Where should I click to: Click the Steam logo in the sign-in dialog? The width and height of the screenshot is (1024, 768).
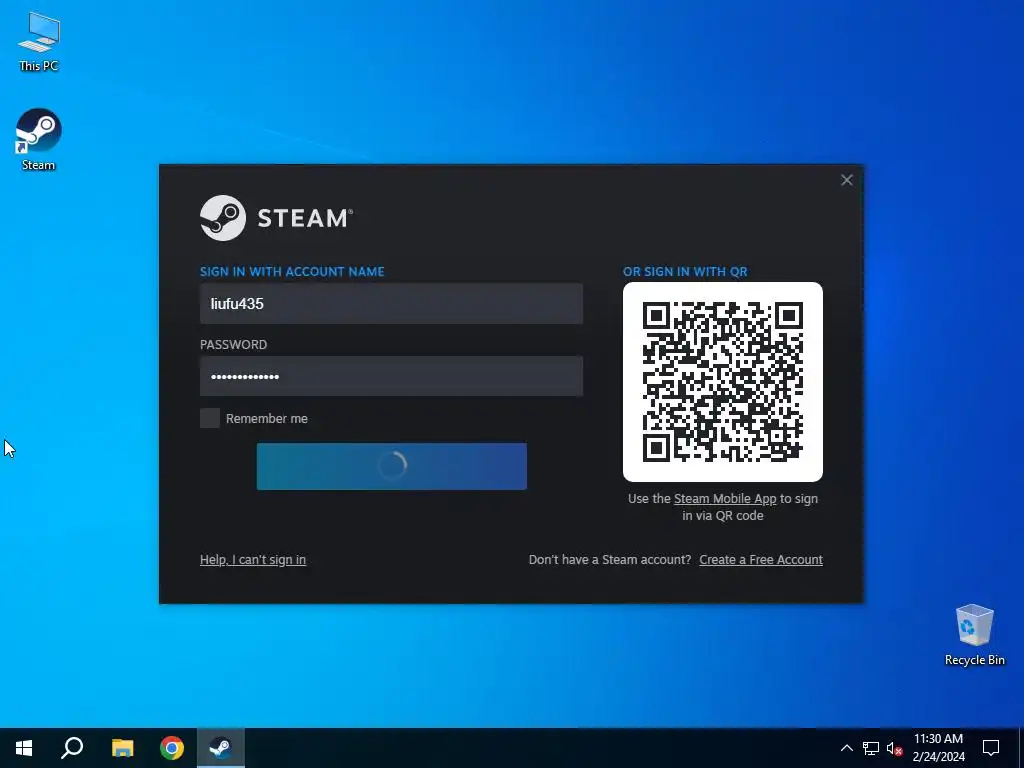coord(276,217)
